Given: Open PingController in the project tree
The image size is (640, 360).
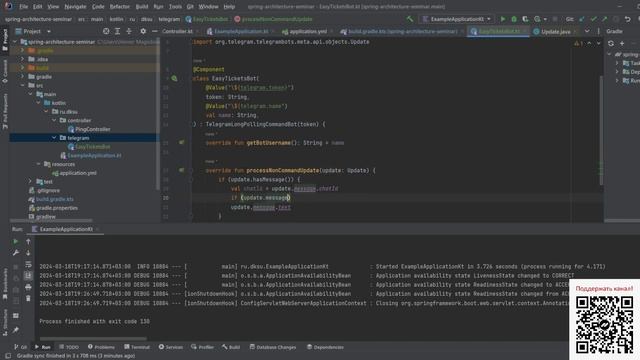Looking at the screenshot, I should coord(93,129).
